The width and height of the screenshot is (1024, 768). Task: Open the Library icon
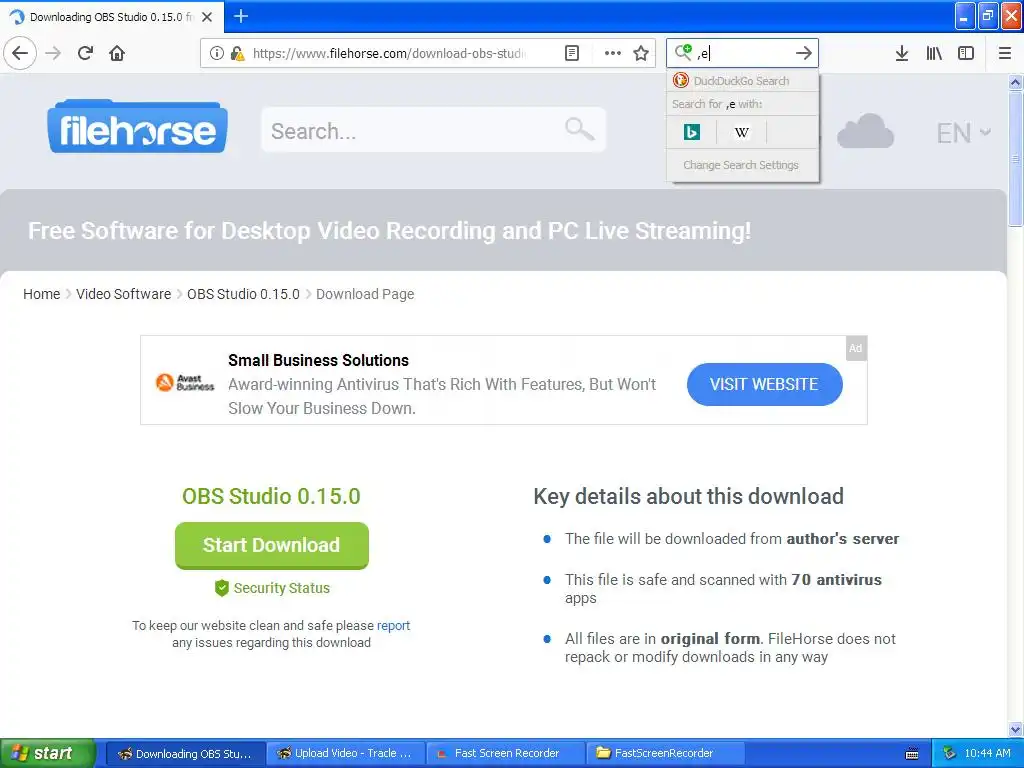[934, 53]
